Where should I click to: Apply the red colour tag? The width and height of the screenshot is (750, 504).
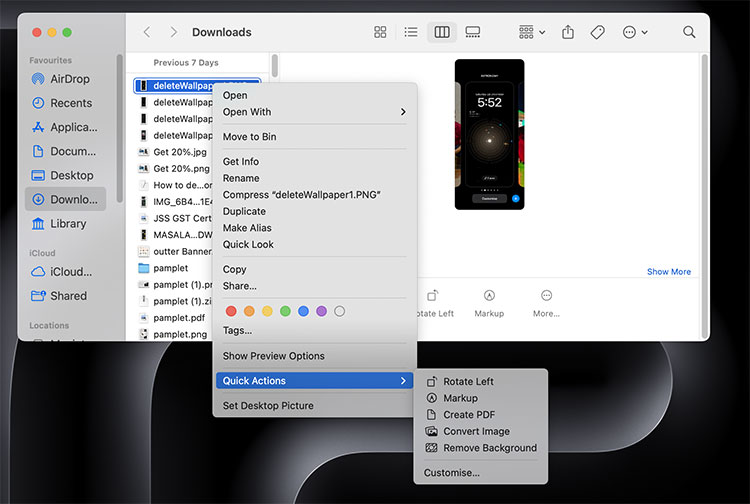pyautogui.click(x=231, y=311)
